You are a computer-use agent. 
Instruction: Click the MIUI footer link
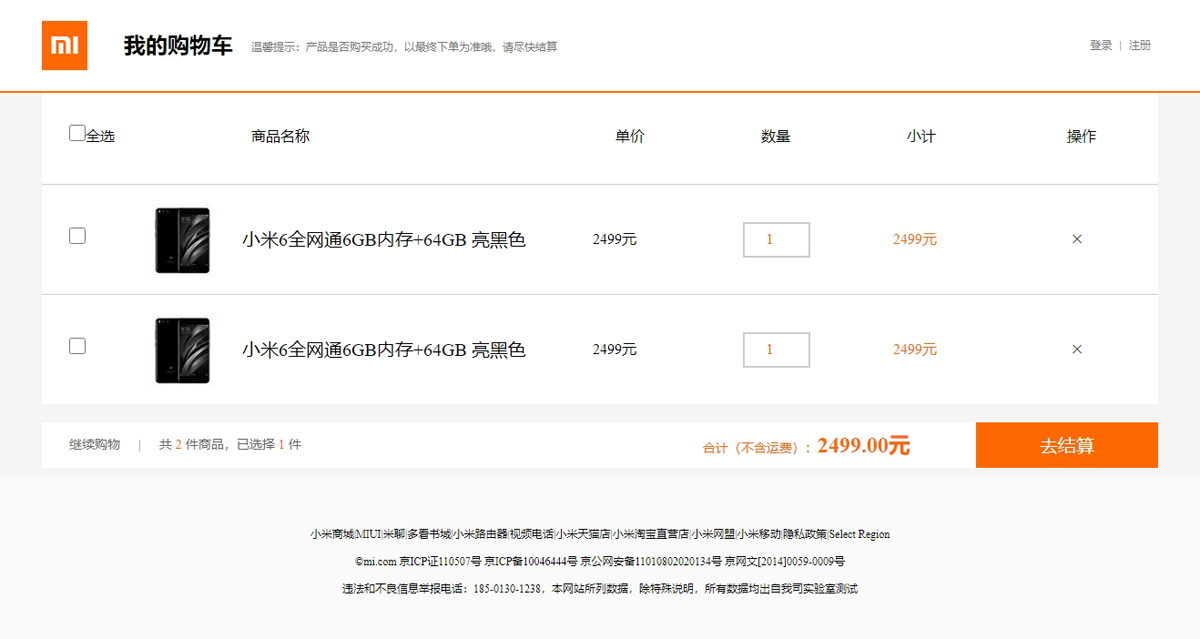(369, 534)
